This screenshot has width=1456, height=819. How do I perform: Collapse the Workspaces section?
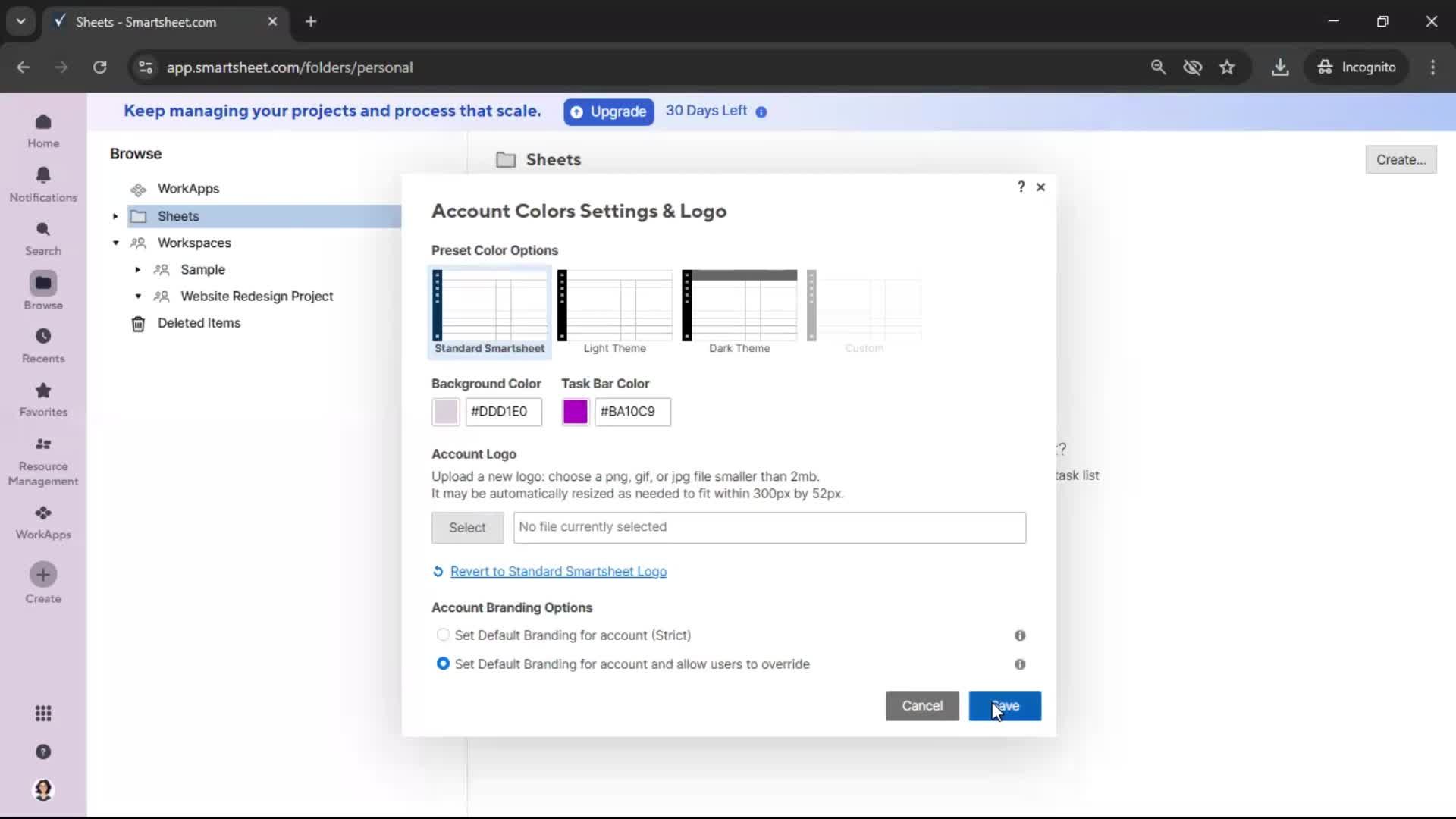tap(115, 243)
